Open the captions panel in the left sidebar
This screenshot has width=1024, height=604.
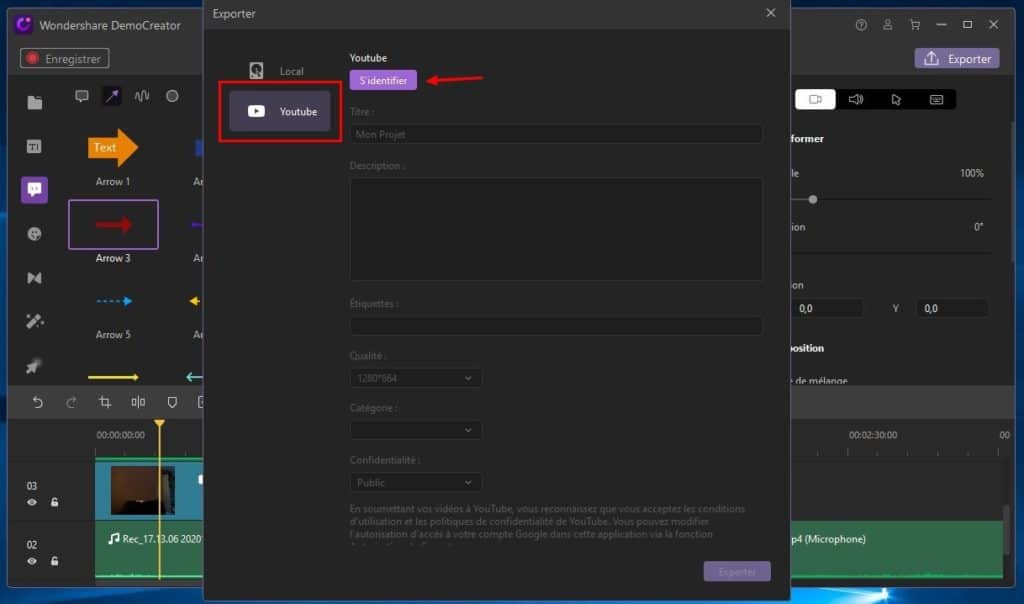35,146
